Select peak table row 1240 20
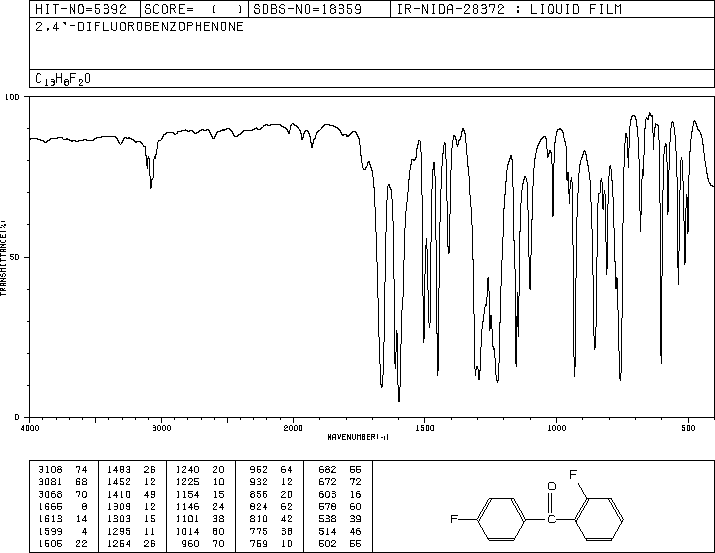The image size is (715, 553). pyautogui.click(x=200, y=470)
